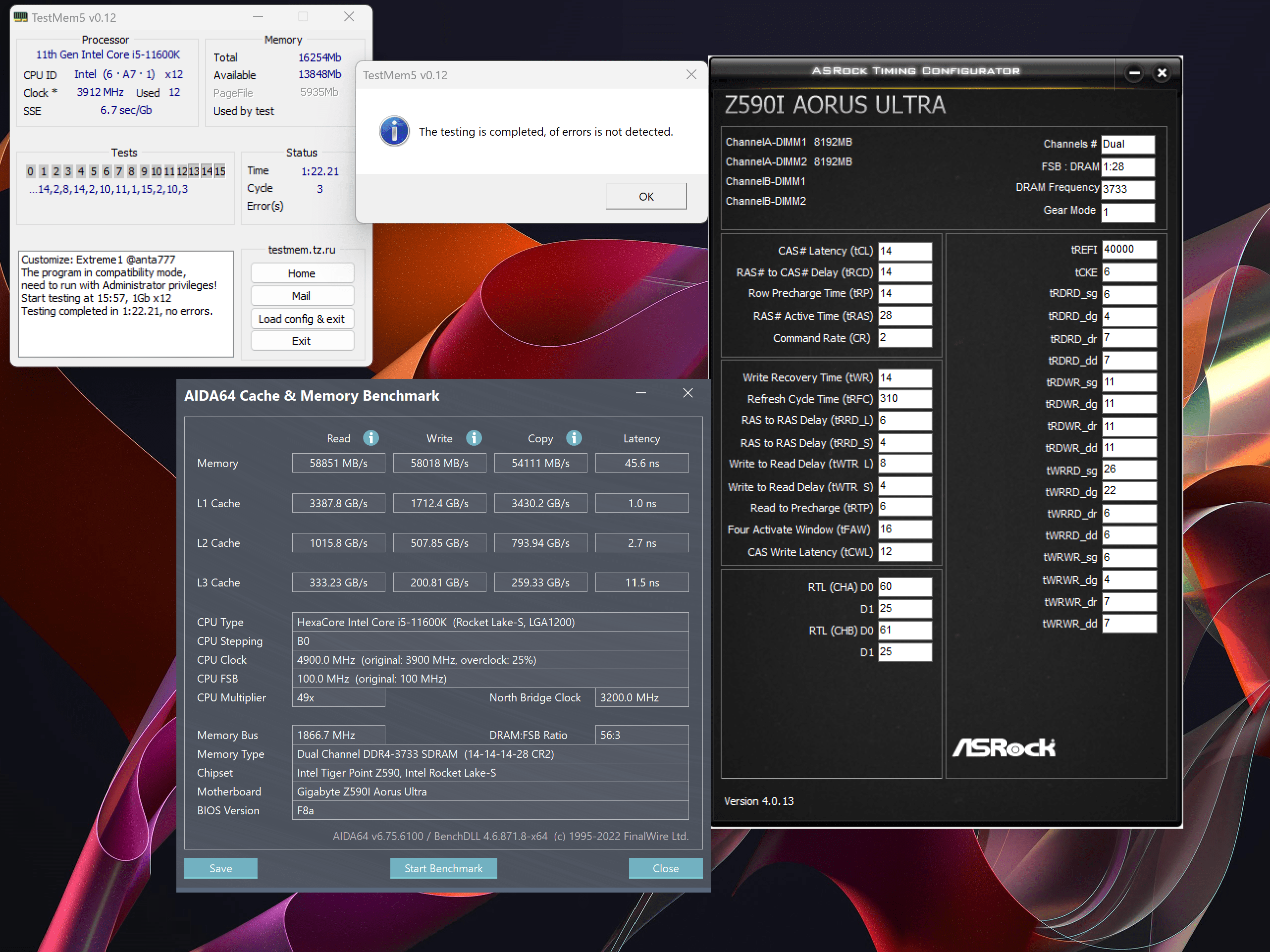
Task: Click the Refresh Cycle Time (tRFC) field
Action: tap(905, 399)
